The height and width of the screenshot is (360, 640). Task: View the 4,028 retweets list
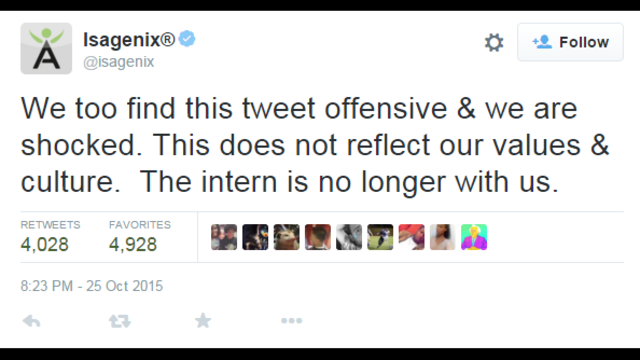point(50,237)
